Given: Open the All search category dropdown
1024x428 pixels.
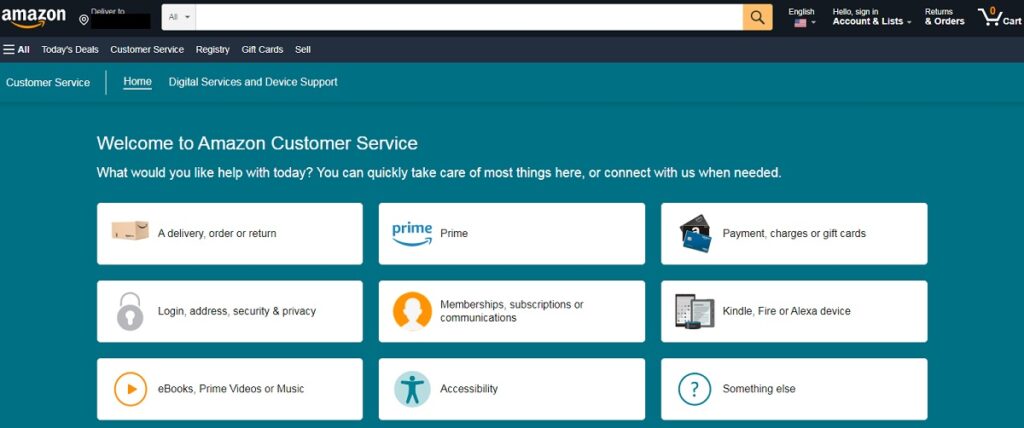Looking at the screenshot, I should click(178, 17).
